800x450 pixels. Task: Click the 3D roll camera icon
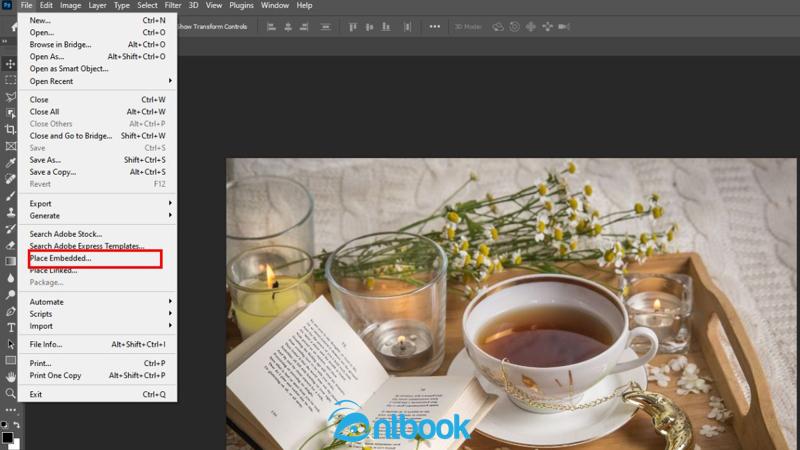point(514,27)
